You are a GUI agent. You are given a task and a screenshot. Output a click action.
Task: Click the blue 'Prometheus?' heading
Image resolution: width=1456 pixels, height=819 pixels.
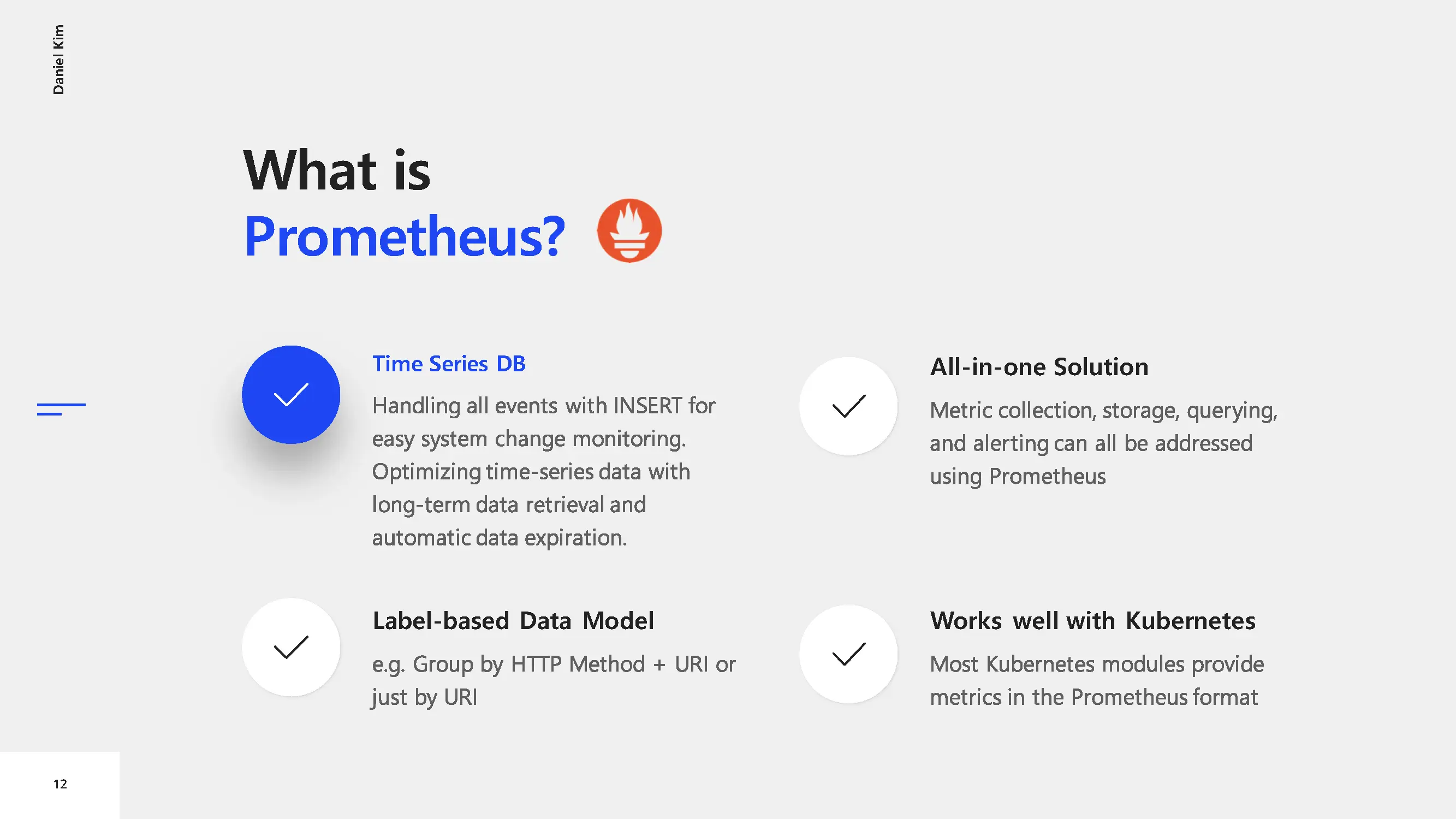click(x=405, y=236)
